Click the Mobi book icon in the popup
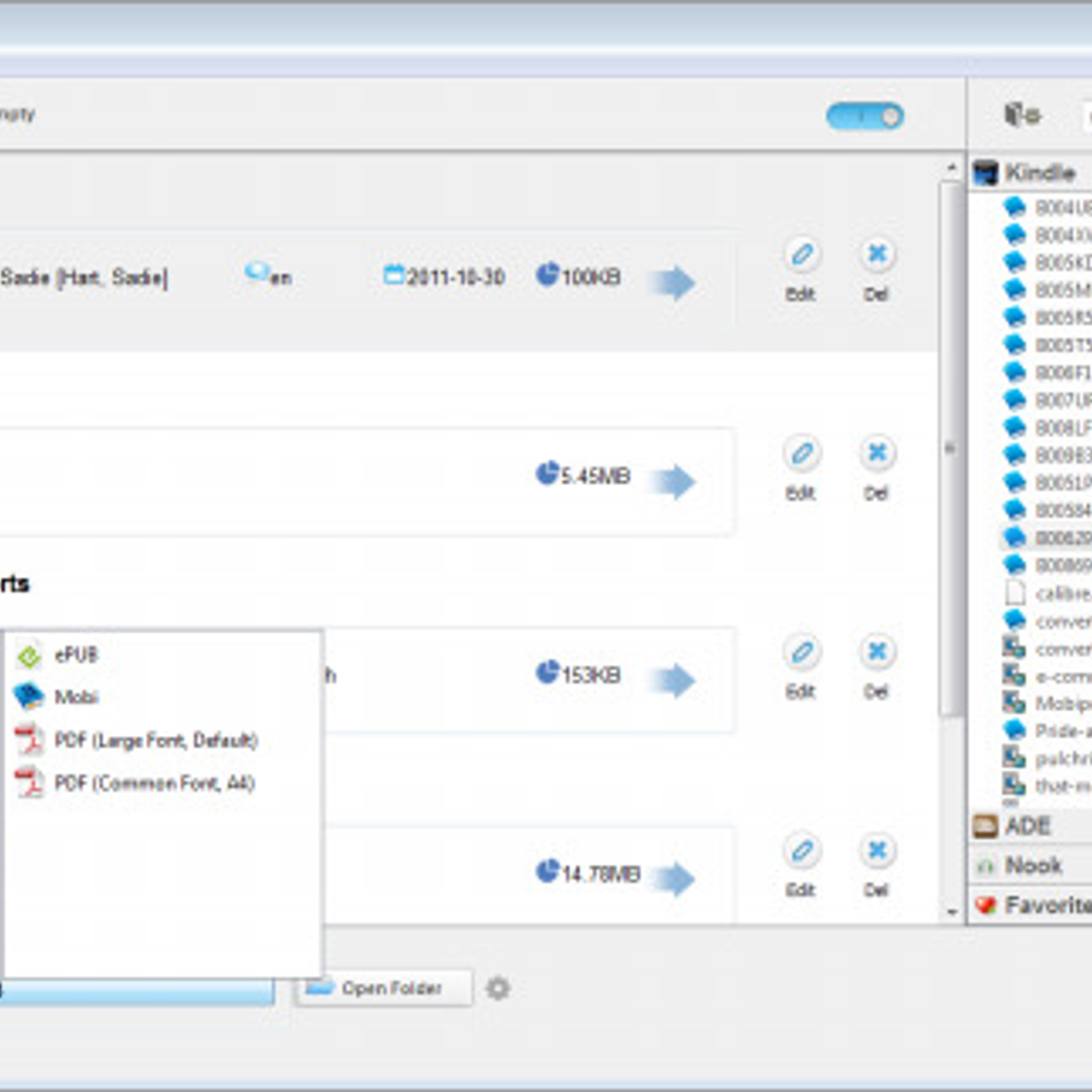Image resolution: width=1092 pixels, height=1092 pixels. coord(29,696)
